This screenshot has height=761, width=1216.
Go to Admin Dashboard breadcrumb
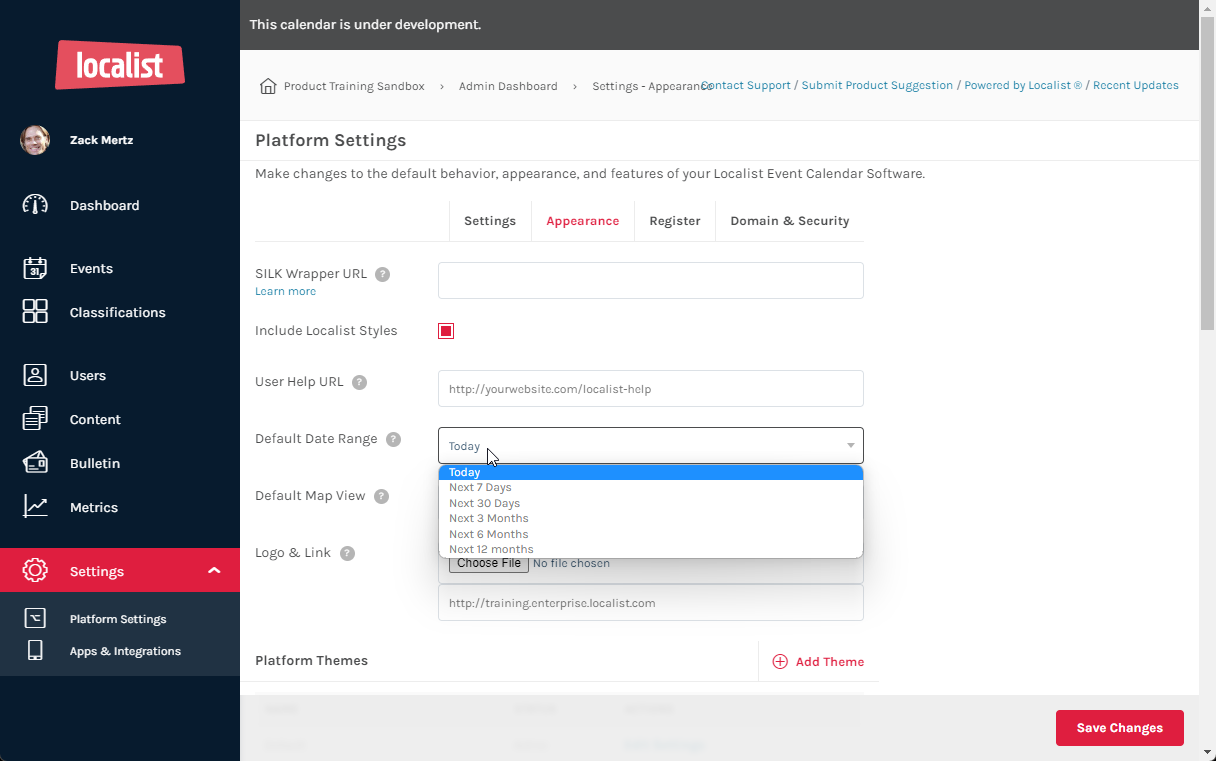[508, 86]
